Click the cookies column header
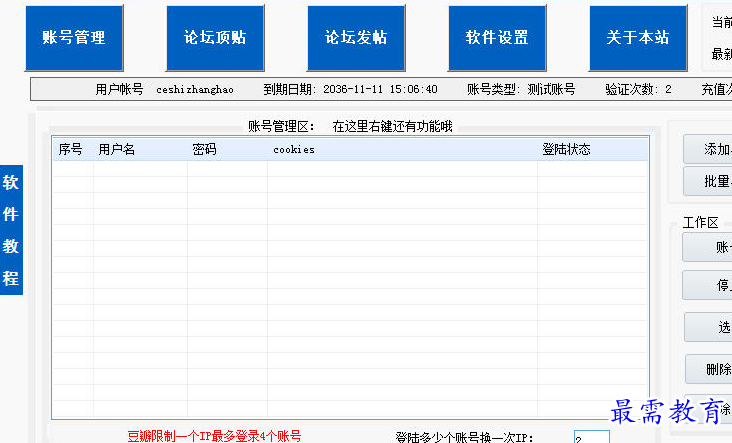This screenshot has width=732, height=443. point(402,149)
